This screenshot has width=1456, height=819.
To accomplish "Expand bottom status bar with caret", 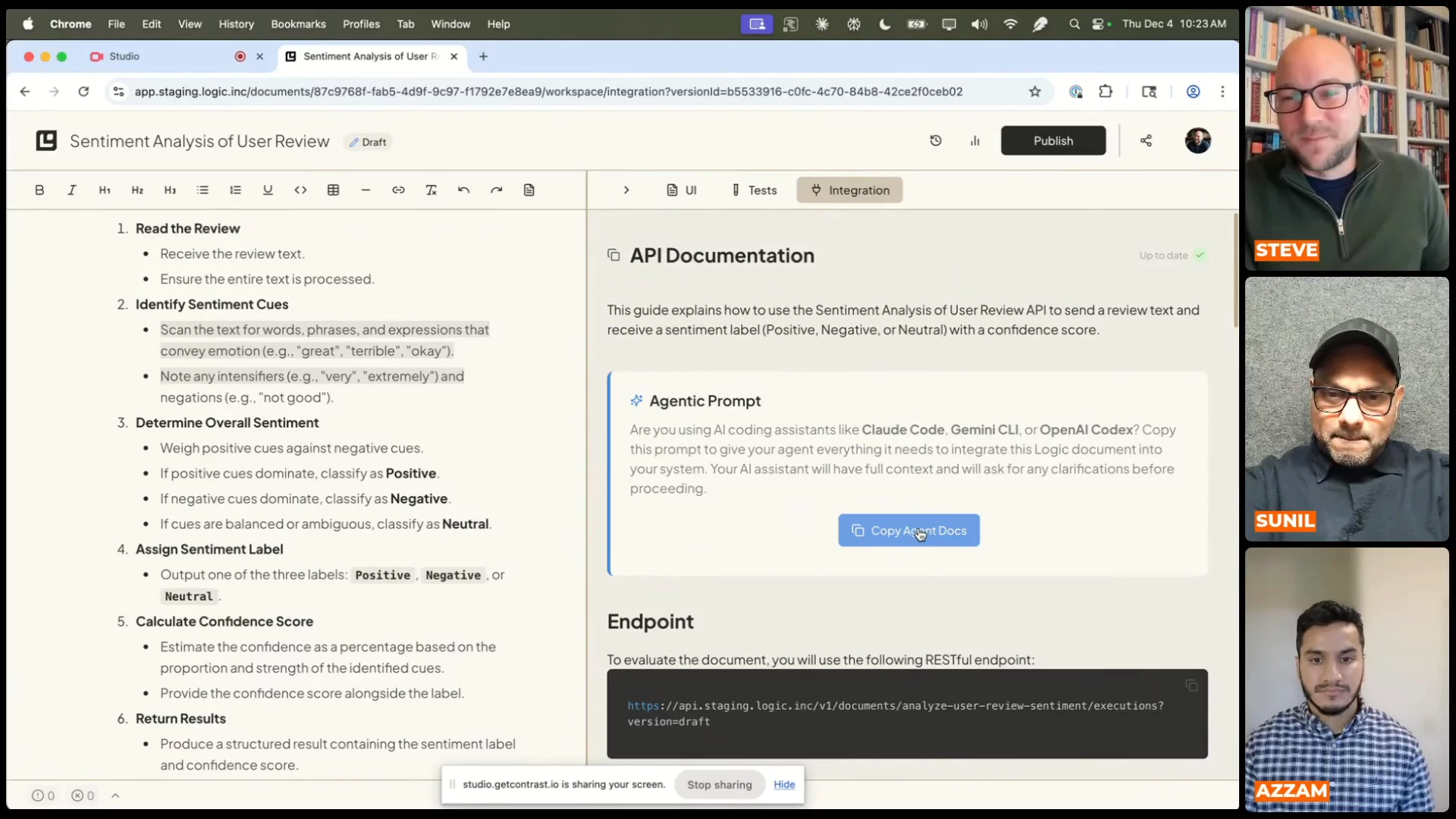I will tap(115, 795).
